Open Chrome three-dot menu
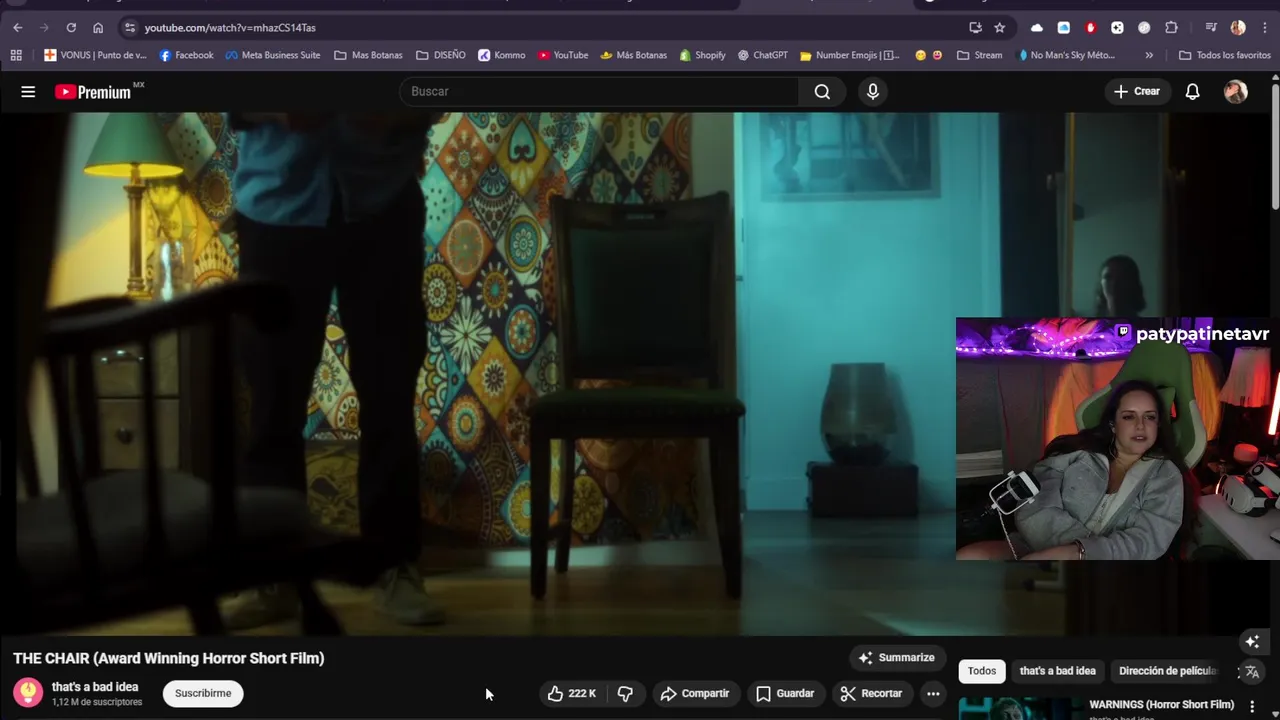The height and width of the screenshot is (720, 1280). [1264, 28]
